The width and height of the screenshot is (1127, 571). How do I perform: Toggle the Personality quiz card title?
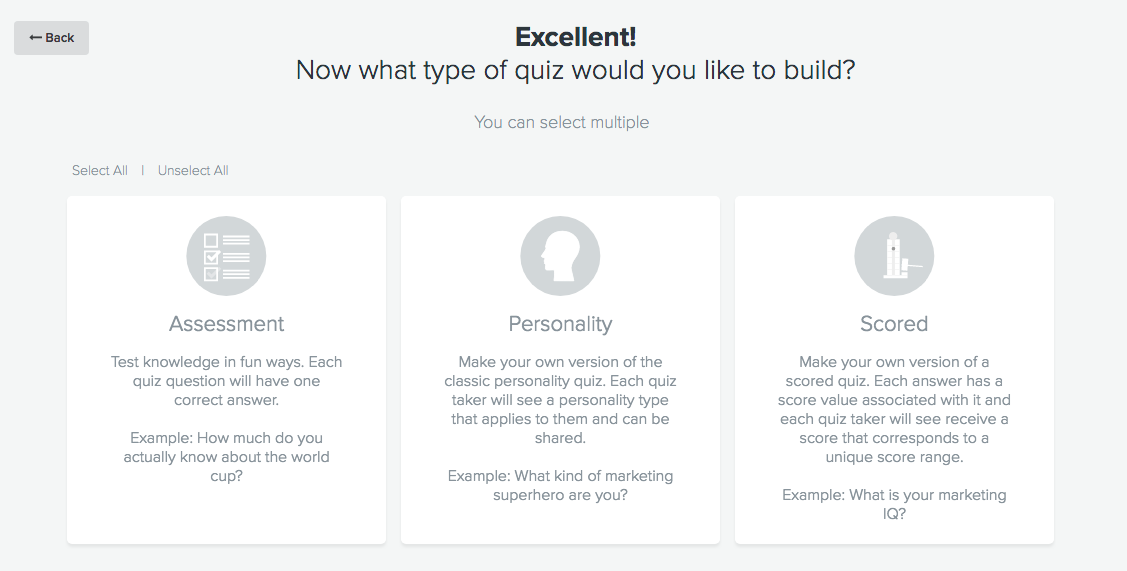(560, 324)
